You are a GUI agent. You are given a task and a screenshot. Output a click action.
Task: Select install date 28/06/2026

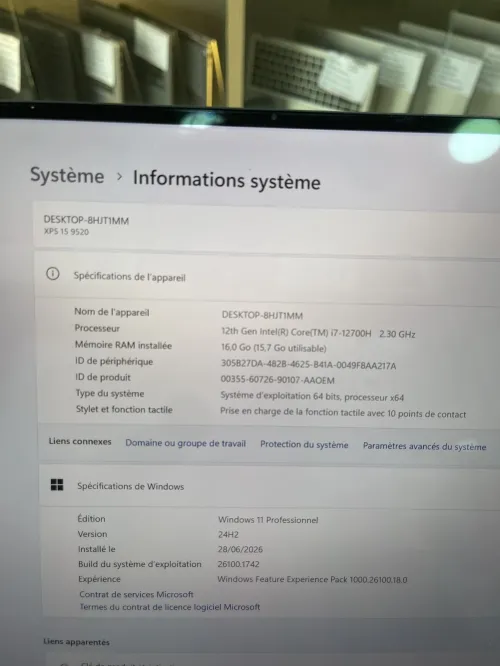click(240, 549)
